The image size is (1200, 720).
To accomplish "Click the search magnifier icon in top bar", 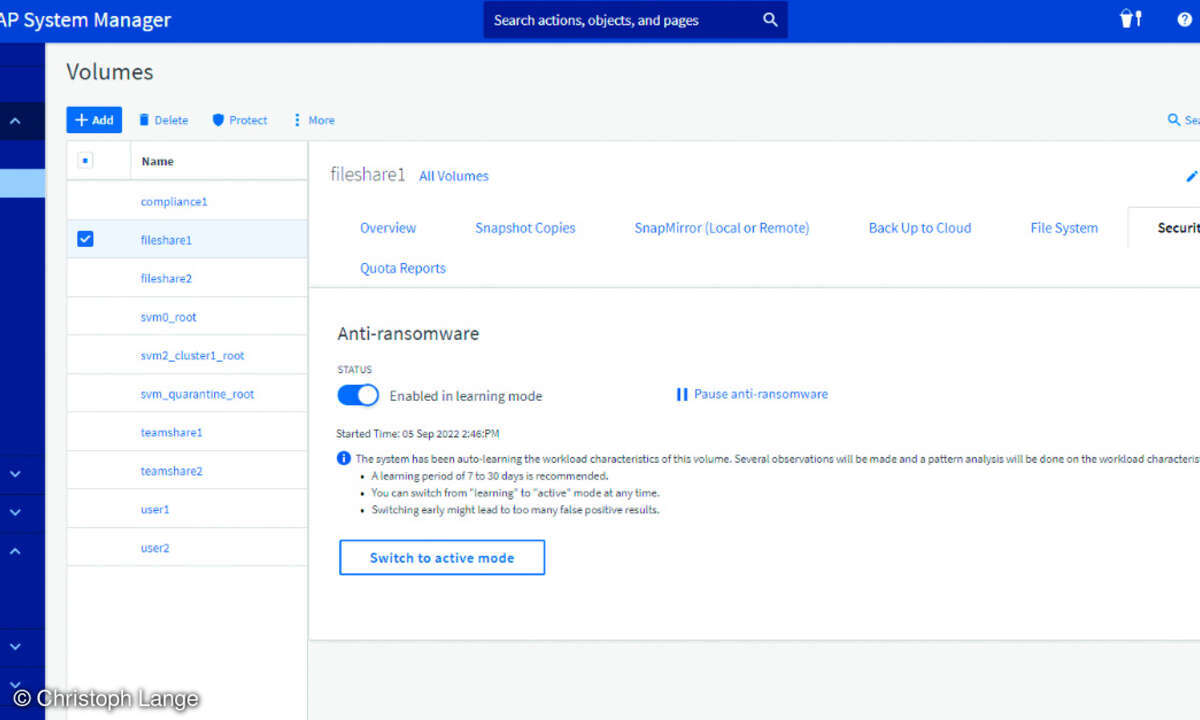I will pyautogui.click(x=769, y=20).
